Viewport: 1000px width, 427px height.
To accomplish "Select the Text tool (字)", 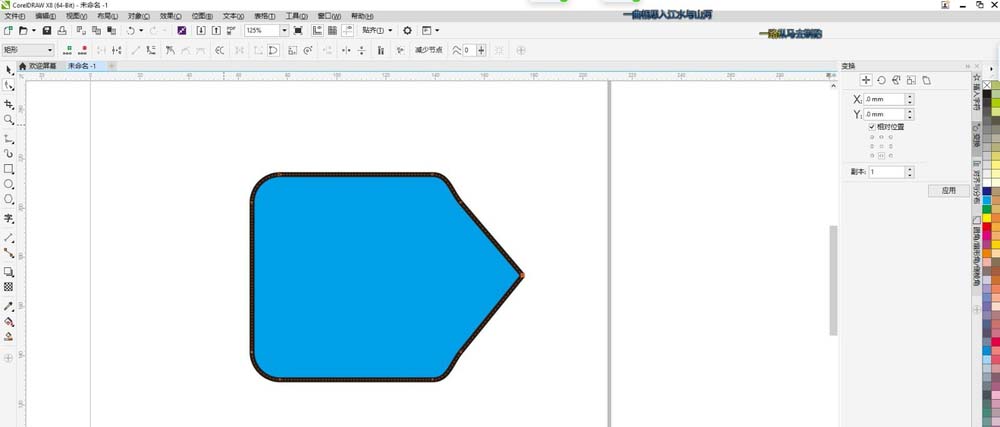I will pyautogui.click(x=8, y=219).
